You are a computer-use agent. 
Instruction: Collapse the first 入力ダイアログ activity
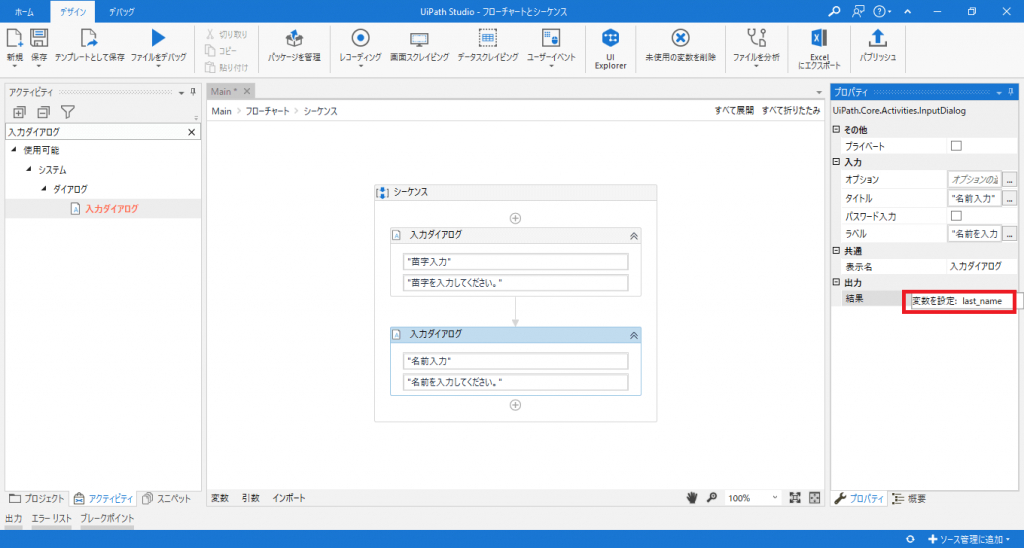pos(633,236)
